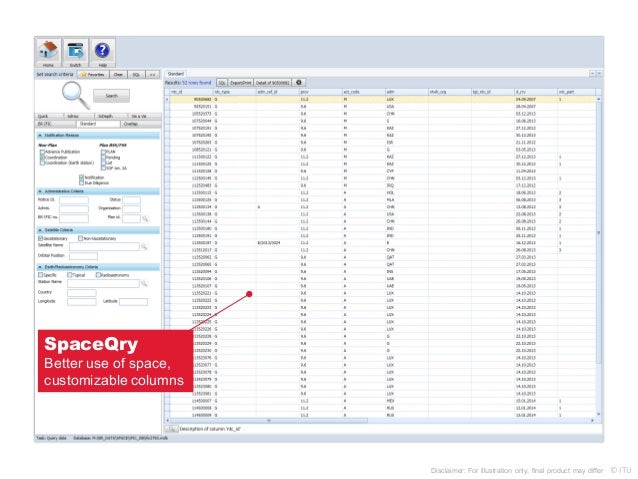The width and height of the screenshot is (638, 479).
Task: Sort by act_code column header
Action: [x=363, y=92]
